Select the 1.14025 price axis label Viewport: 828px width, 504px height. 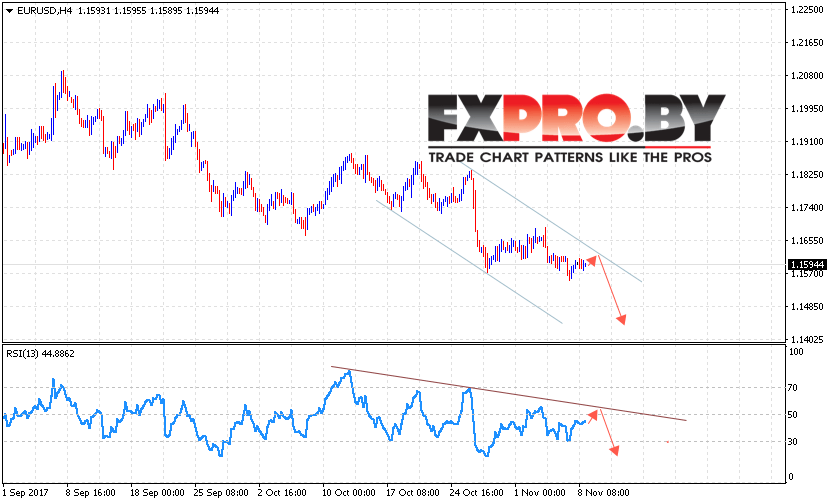807,340
